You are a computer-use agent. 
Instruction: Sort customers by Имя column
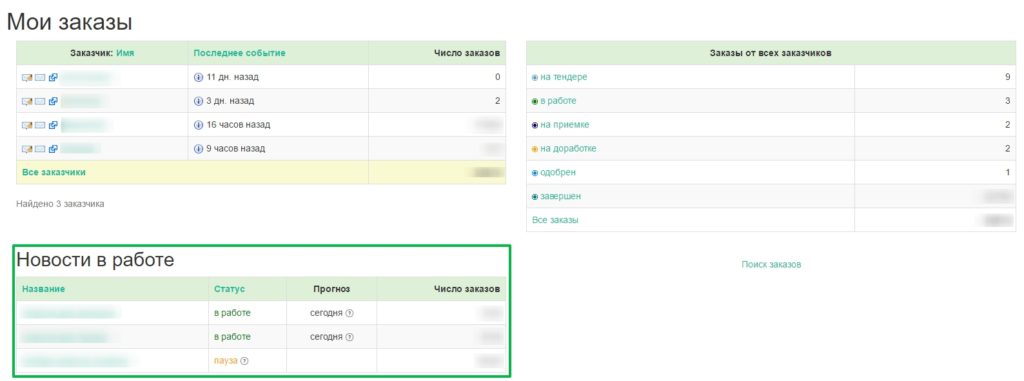pos(125,53)
